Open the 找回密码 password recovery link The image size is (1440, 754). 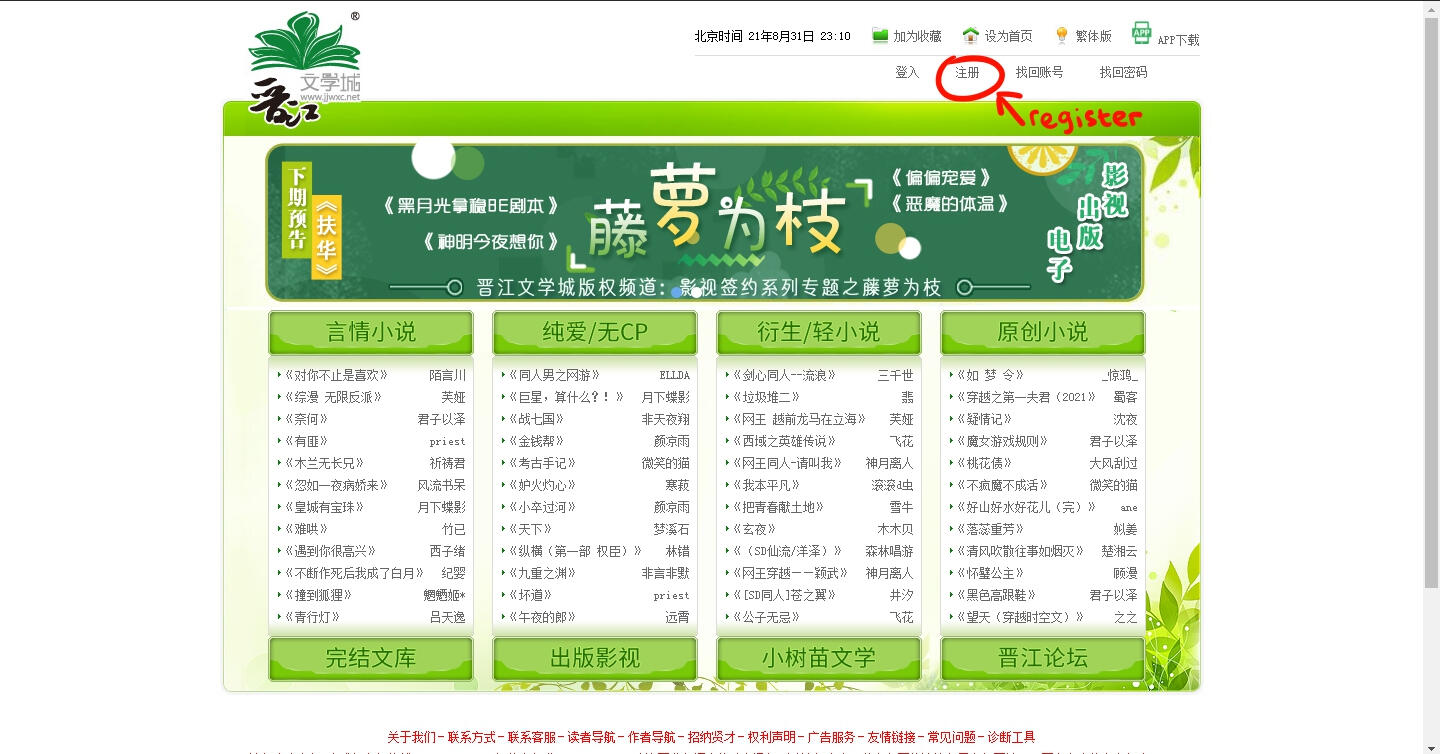point(1123,73)
